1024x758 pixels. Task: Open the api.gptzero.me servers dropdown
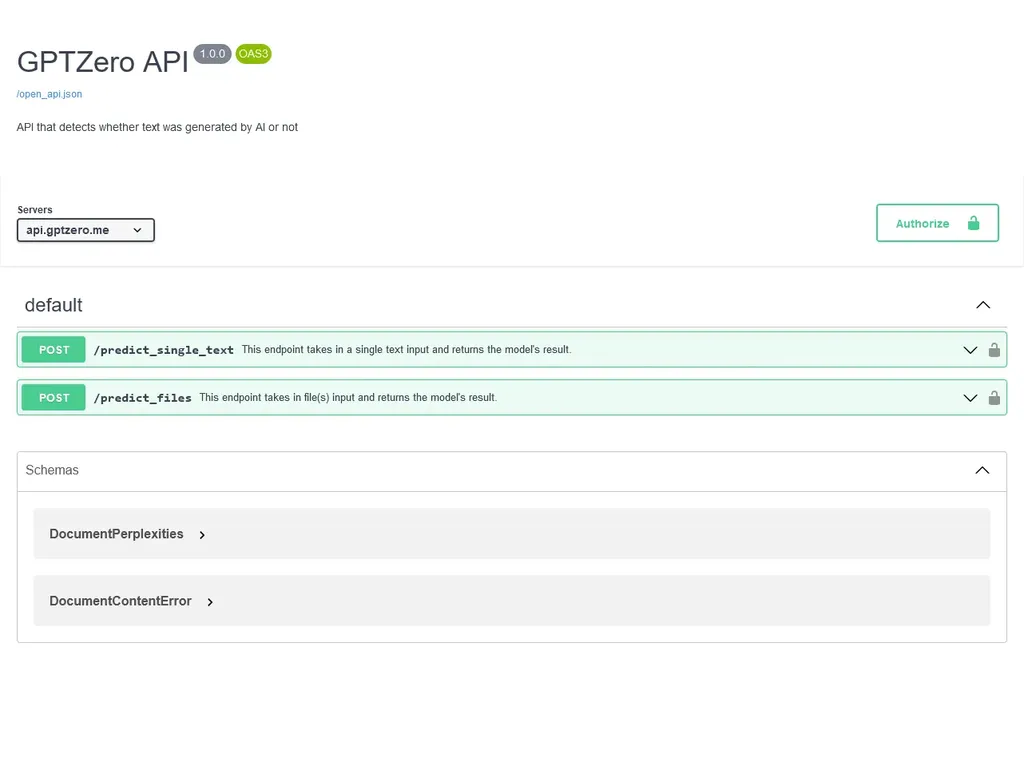[x=86, y=230]
